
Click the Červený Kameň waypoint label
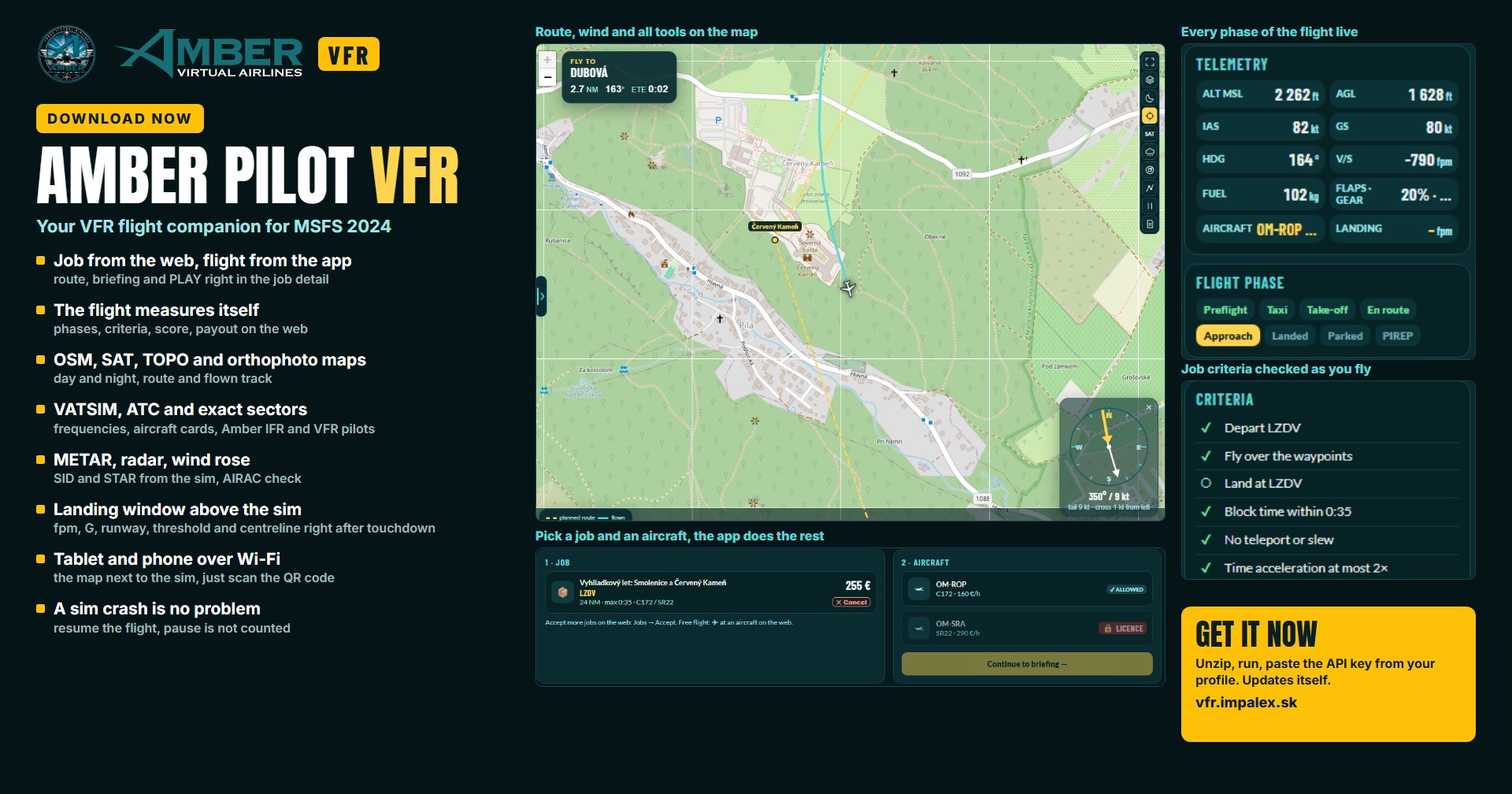pyautogui.click(x=775, y=226)
